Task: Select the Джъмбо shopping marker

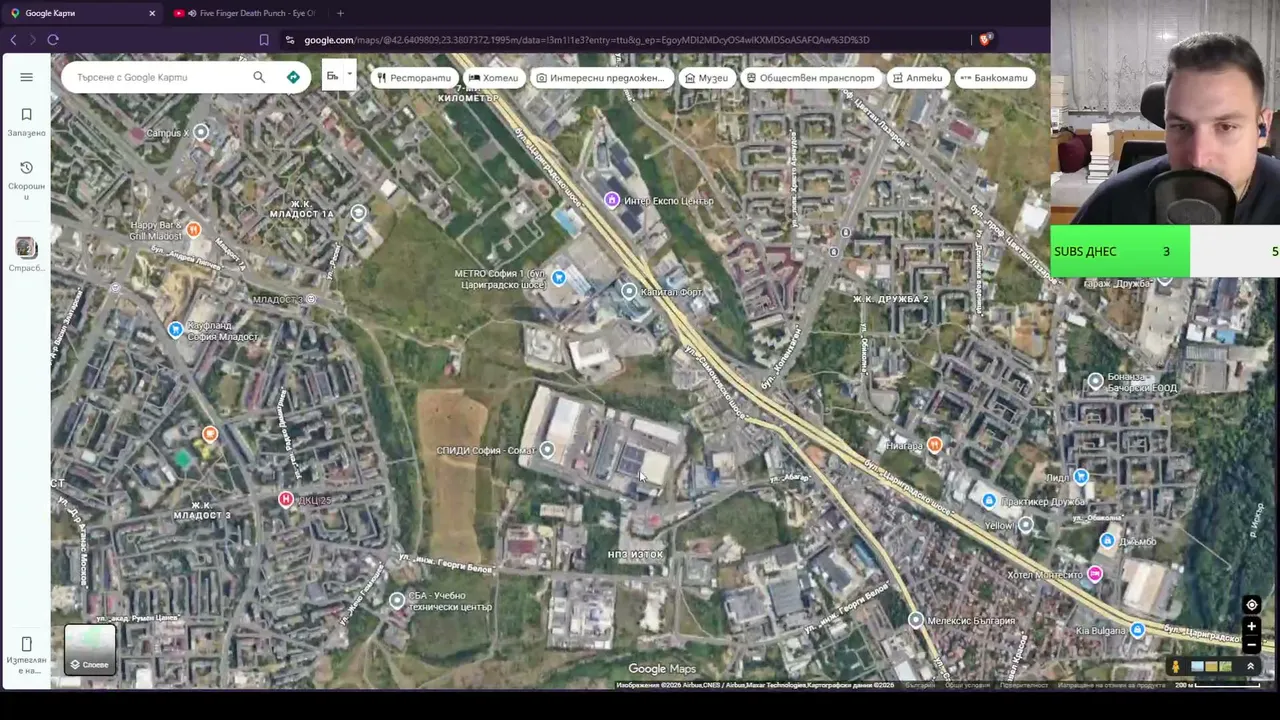Action: [1107, 541]
